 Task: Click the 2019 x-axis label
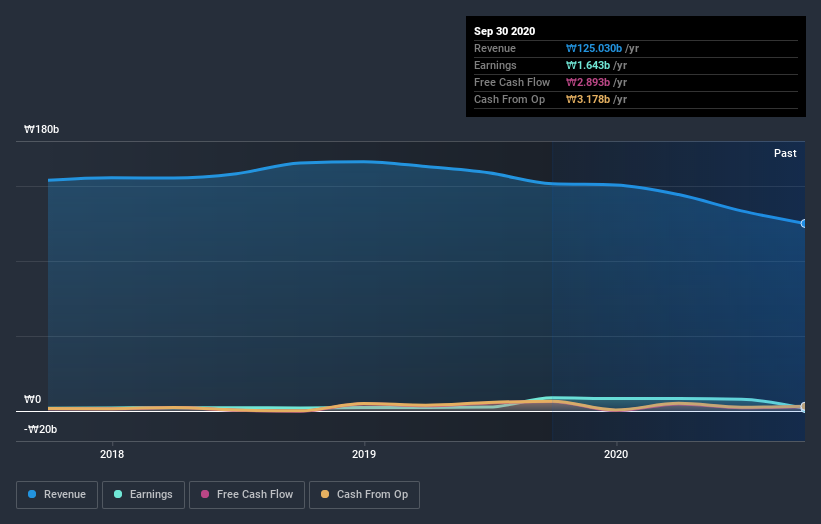tap(364, 454)
